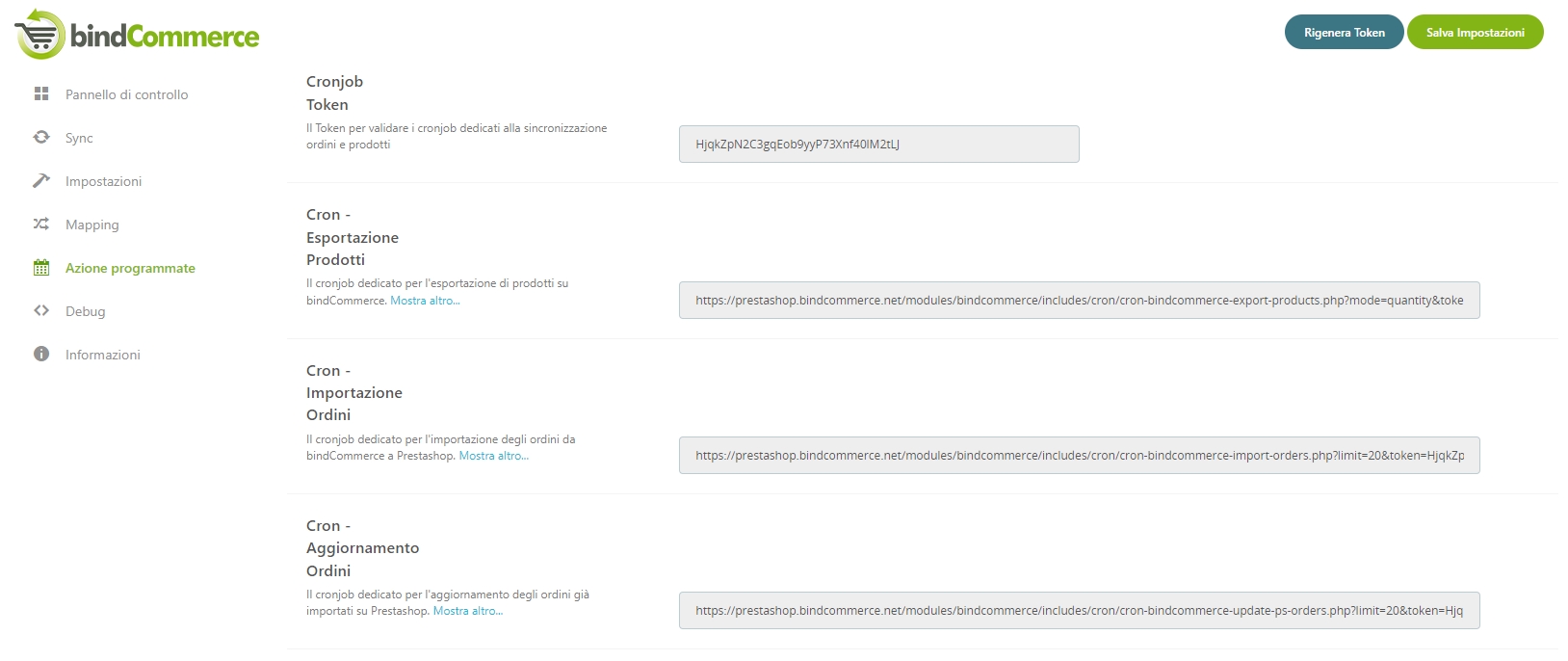Screen dimensions: 1568x661
Task: Expand Mostra altro for Aggiornamento Ordini
Action: [467, 611]
